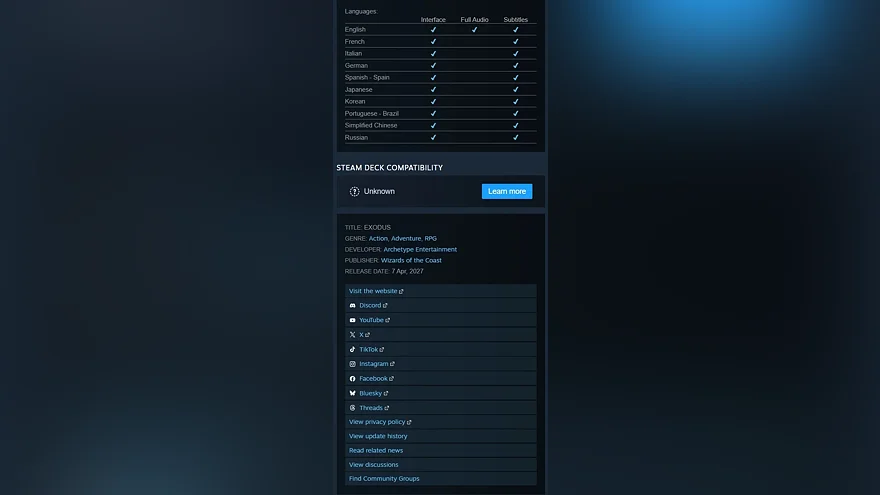This screenshot has width=880, height=495.
Task: Click the Bluesky butterfly icon
Action: click(x=352, y=393)
